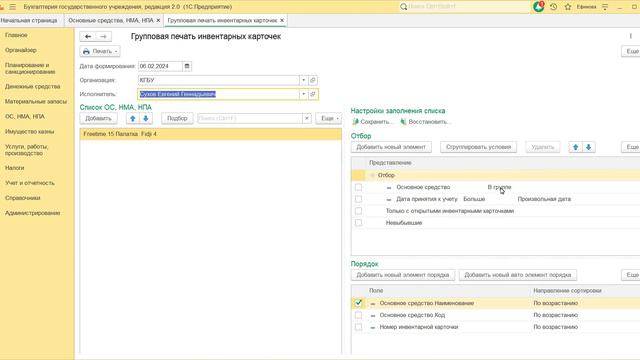Go forward with right arrow
The width and height of the screenshot is (640, 360).
coord(103,36)
